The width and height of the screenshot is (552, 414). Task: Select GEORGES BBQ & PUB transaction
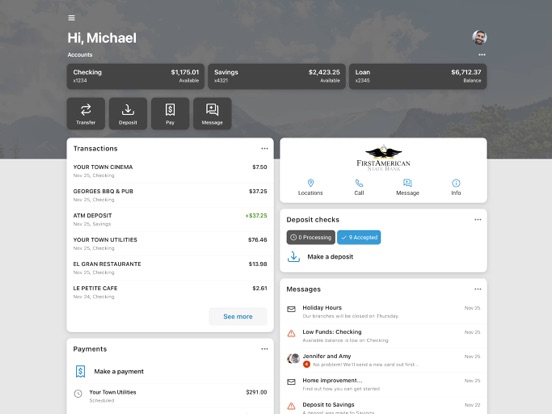click(x=170, y=195)
